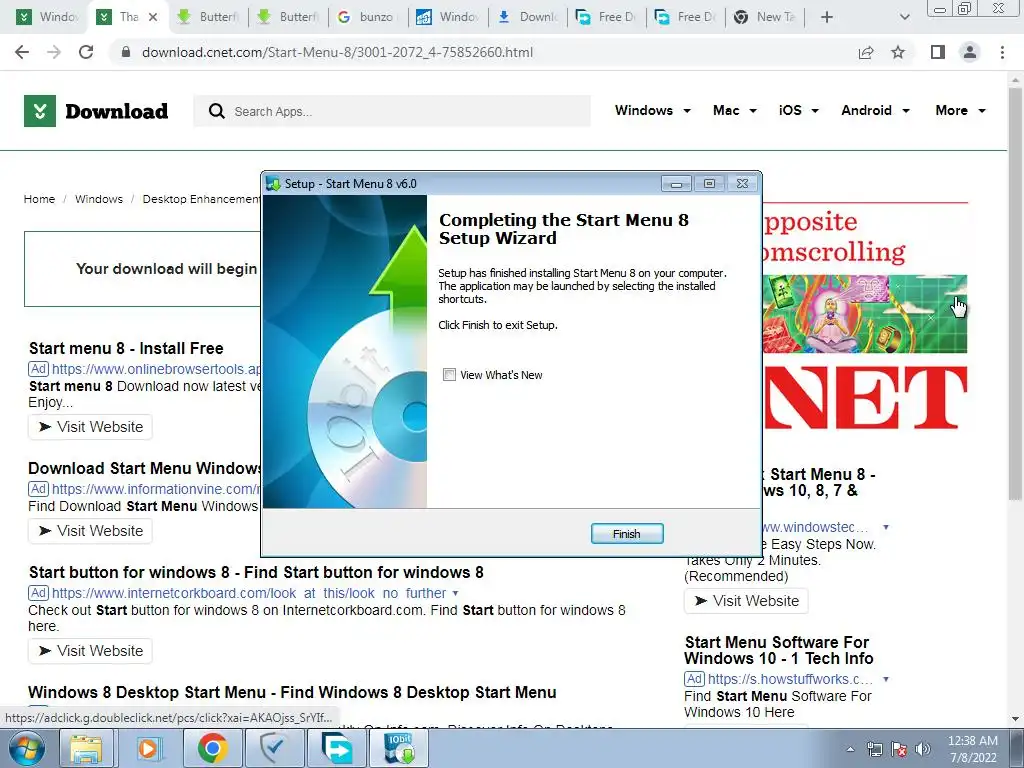
Task: Click the page vertical scrollbar thumb
Action: [1015, 294]
